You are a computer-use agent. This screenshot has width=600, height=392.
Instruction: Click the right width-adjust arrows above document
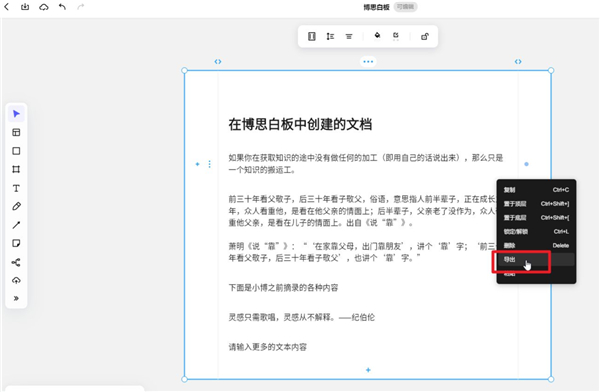click(518, 61)
